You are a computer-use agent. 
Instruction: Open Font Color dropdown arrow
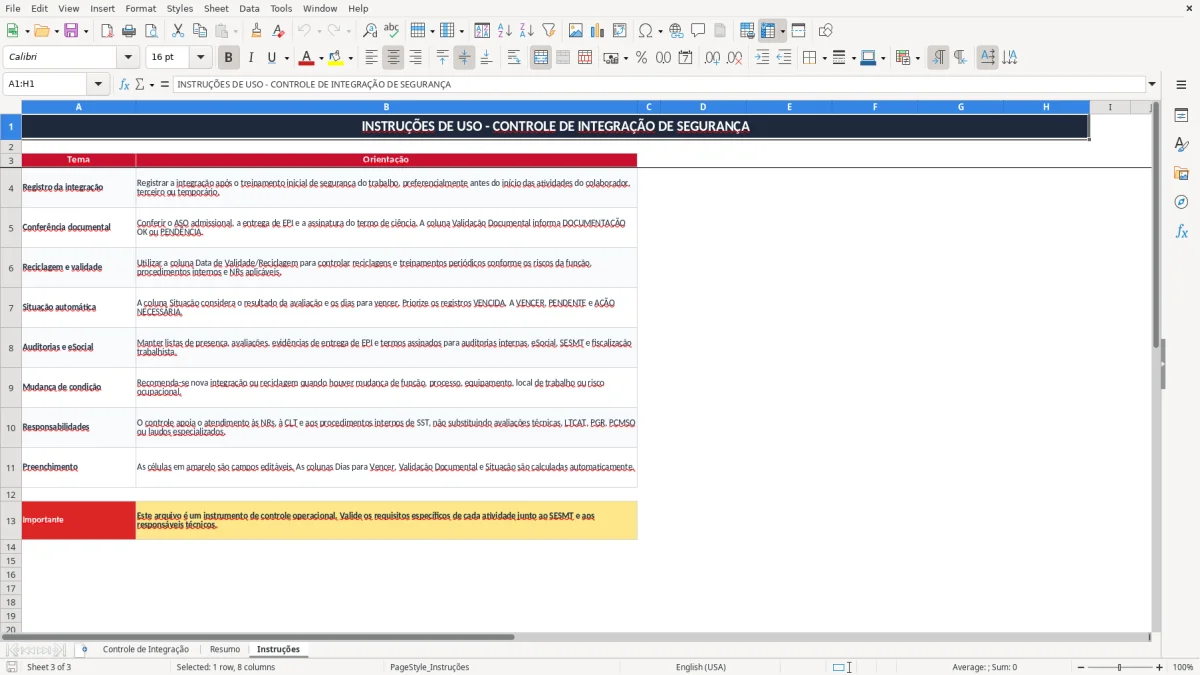(x=320, y=58)
